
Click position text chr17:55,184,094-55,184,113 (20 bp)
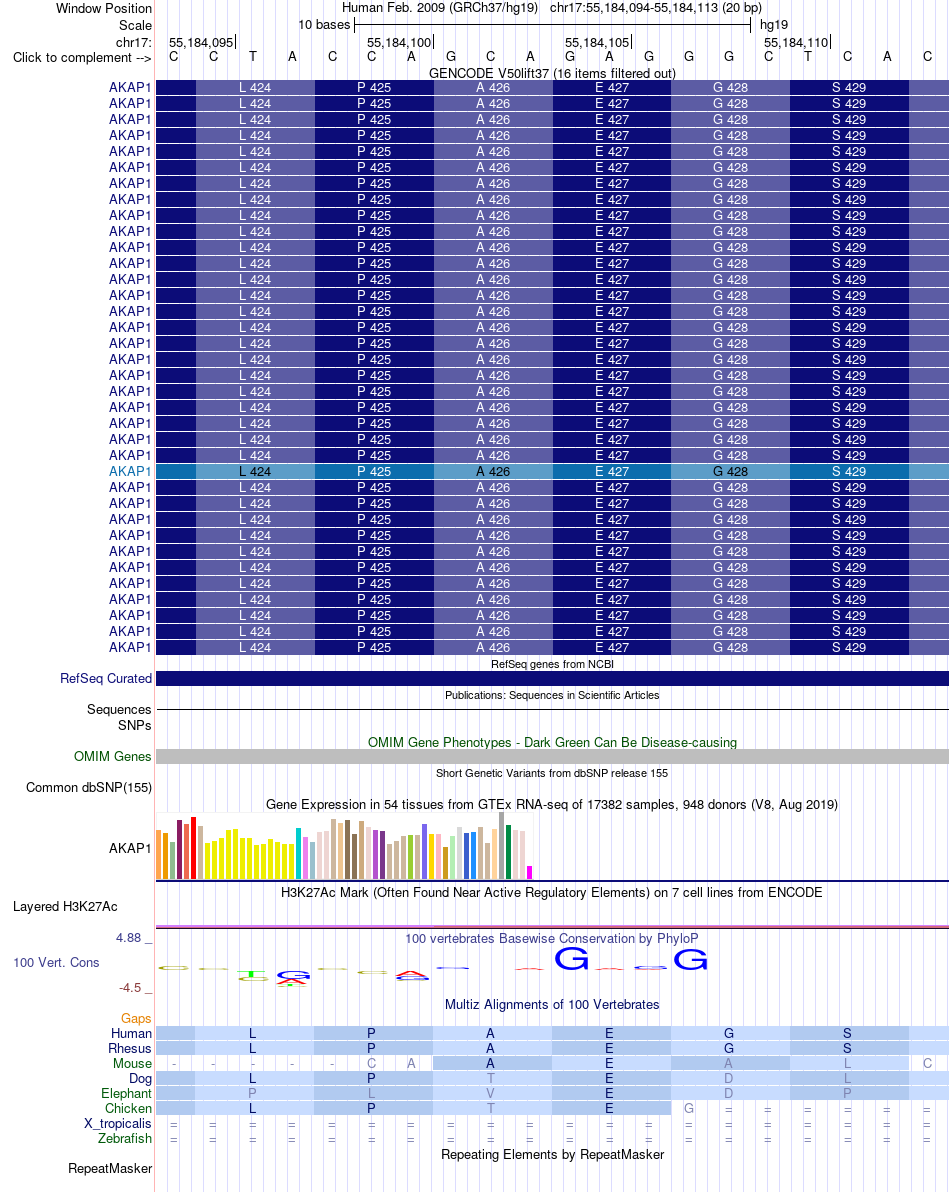pos(655,8)
